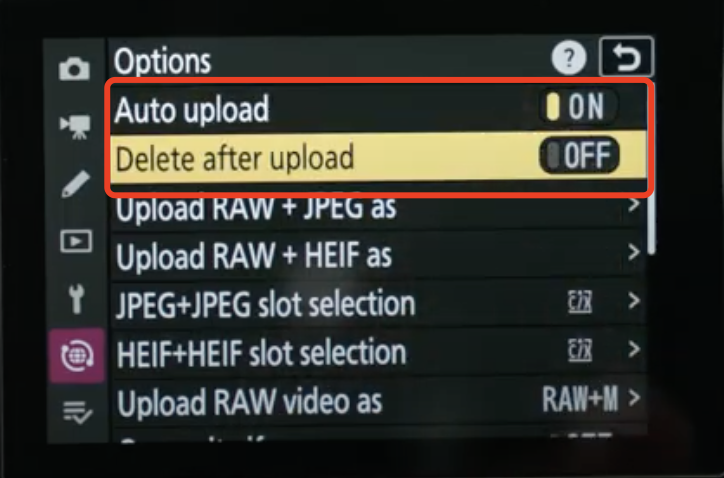Tap the back return arrow button
724x478 pixels.
(626, 57)
